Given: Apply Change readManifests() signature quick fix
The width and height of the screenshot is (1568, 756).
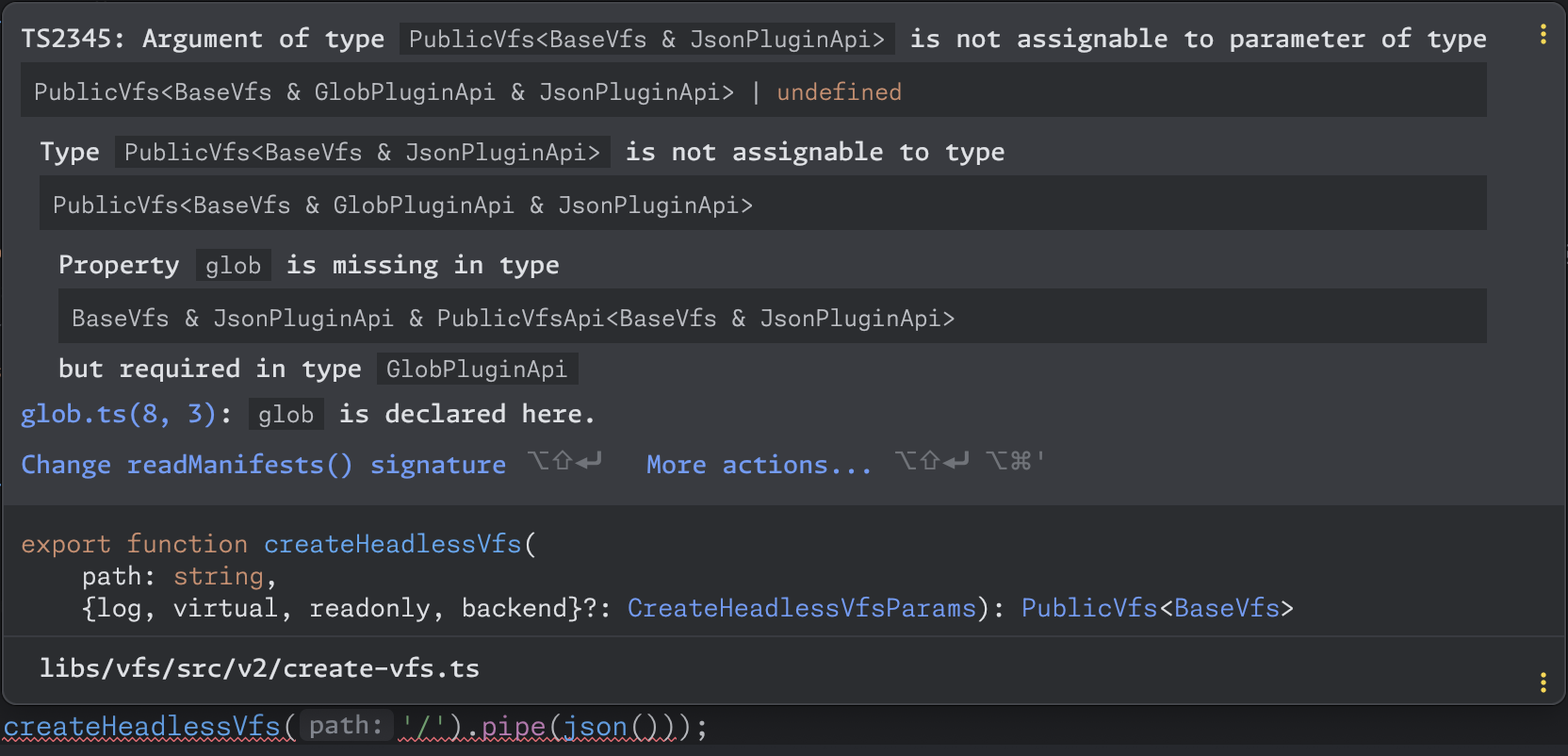Looking at the screenshot, I should pos(263,465).
